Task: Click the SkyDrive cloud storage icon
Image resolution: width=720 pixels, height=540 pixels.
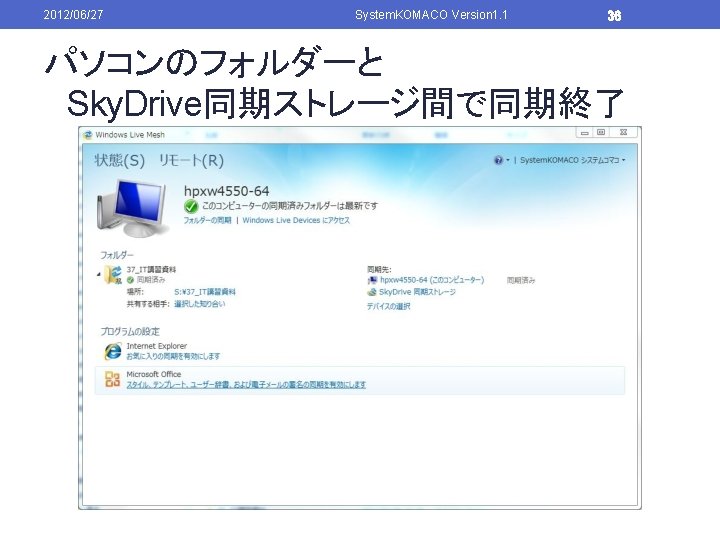Action: [372, 292]
